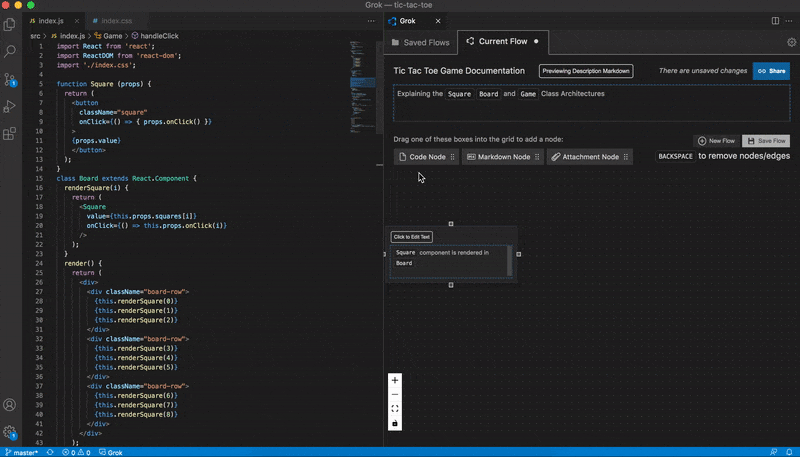The height and width of the screenshot is (457, 800).
Task: Click the scrollbar inside the markdown node
Action: (509, 261)
